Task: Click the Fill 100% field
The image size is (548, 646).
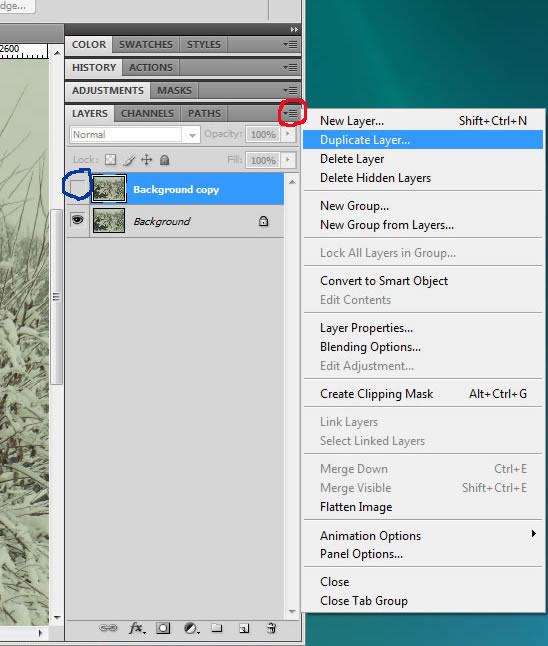Action: [x=263, y=160]
